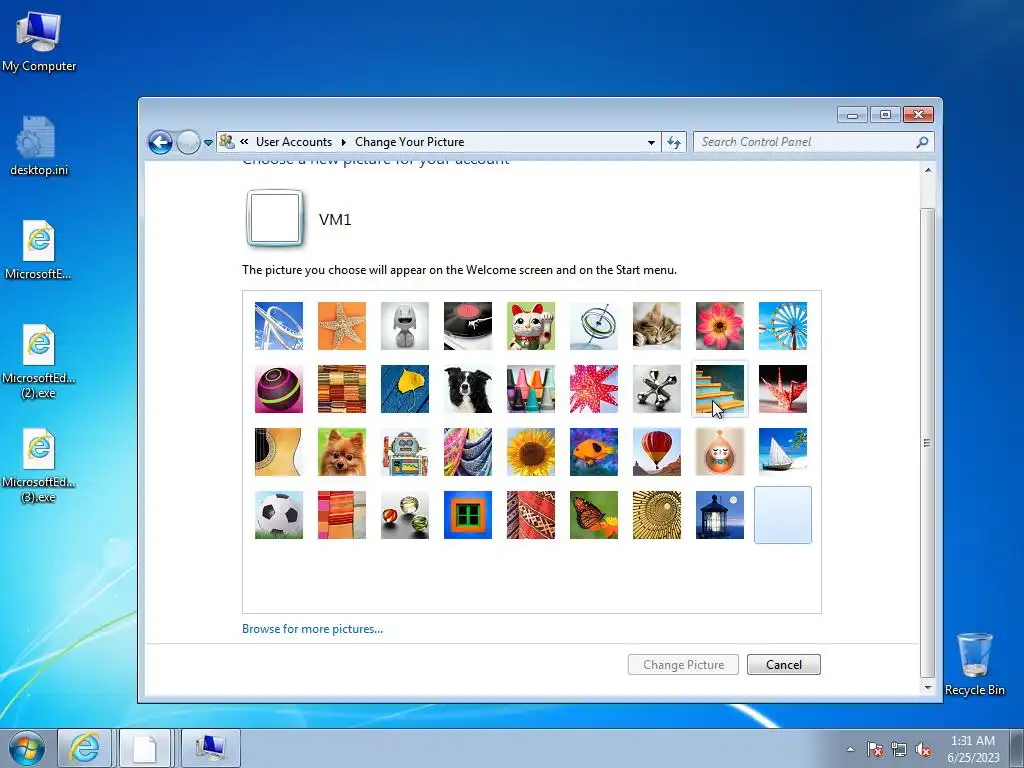This screenshot has width=1024, height=768.
Task: Pick the grey robot toy picture
Action: [405, 326]
